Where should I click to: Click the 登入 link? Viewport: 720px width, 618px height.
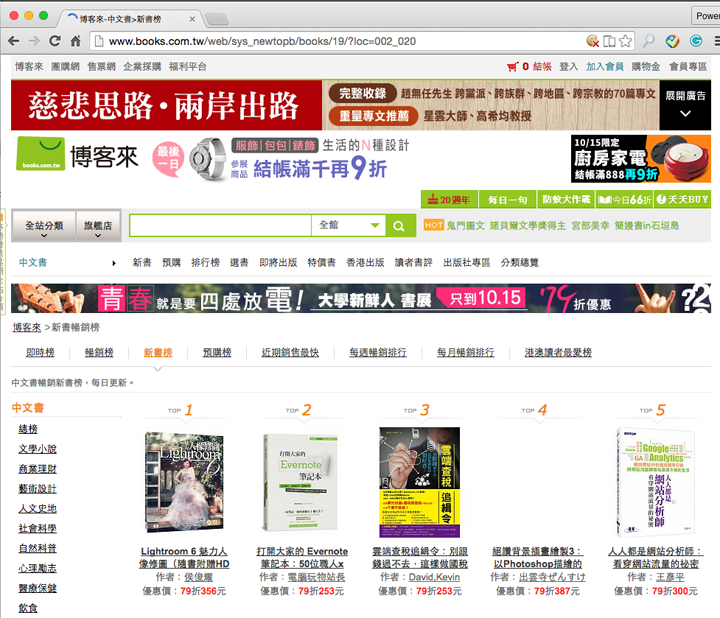point(568,67)
